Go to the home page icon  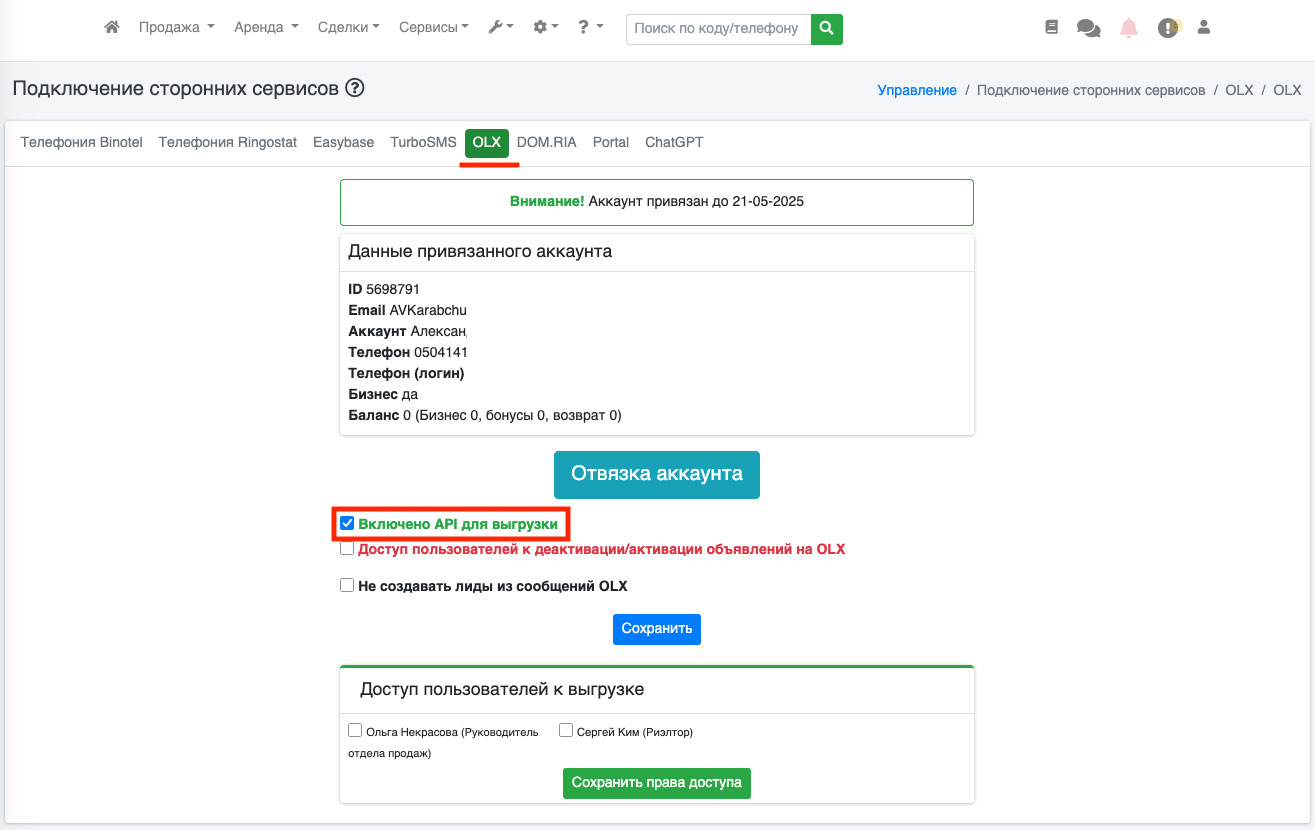(112, 28)
